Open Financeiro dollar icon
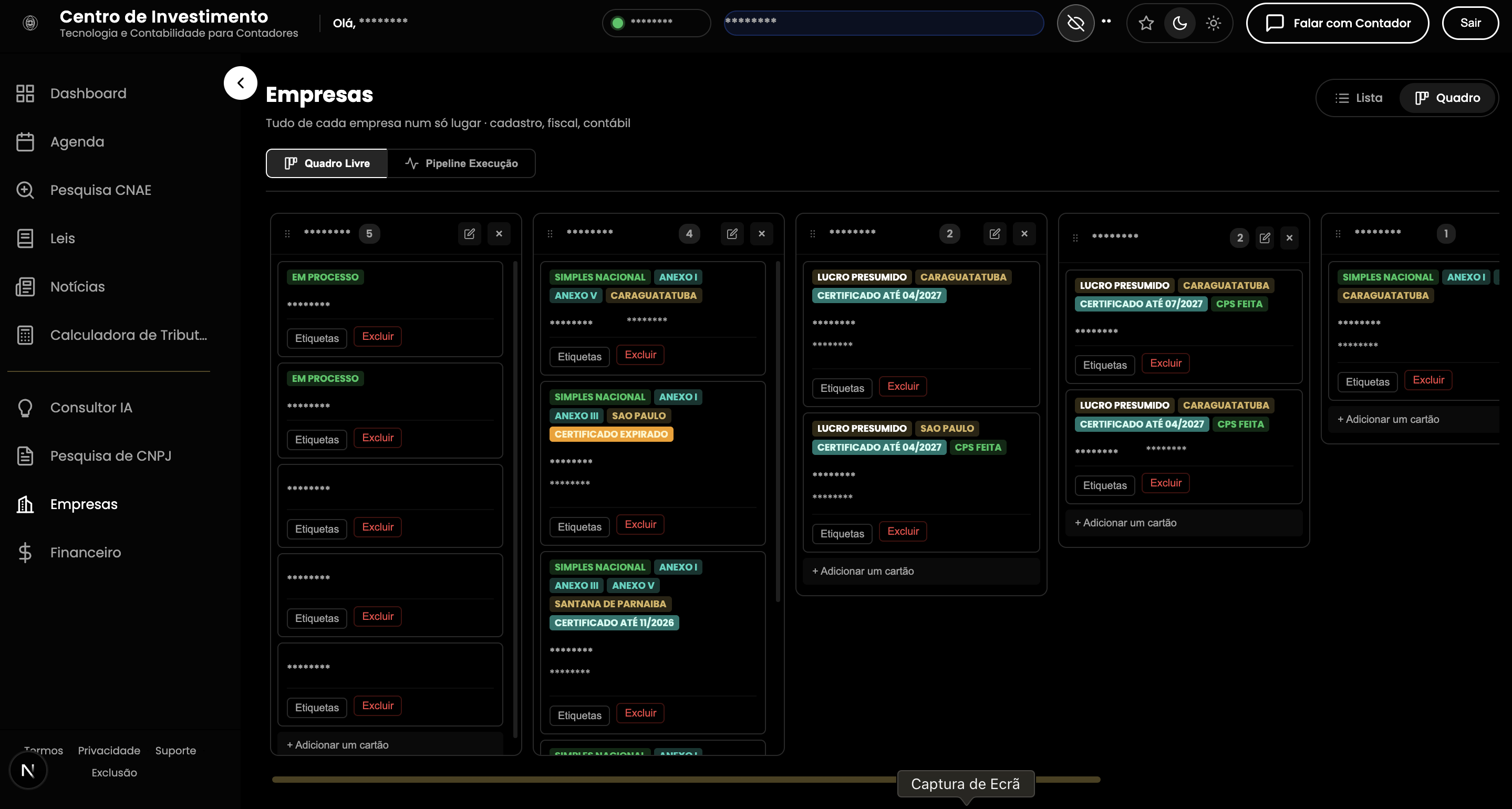Screen dimensions: 1512x809 pyautogui.click(x=25, y=553)
